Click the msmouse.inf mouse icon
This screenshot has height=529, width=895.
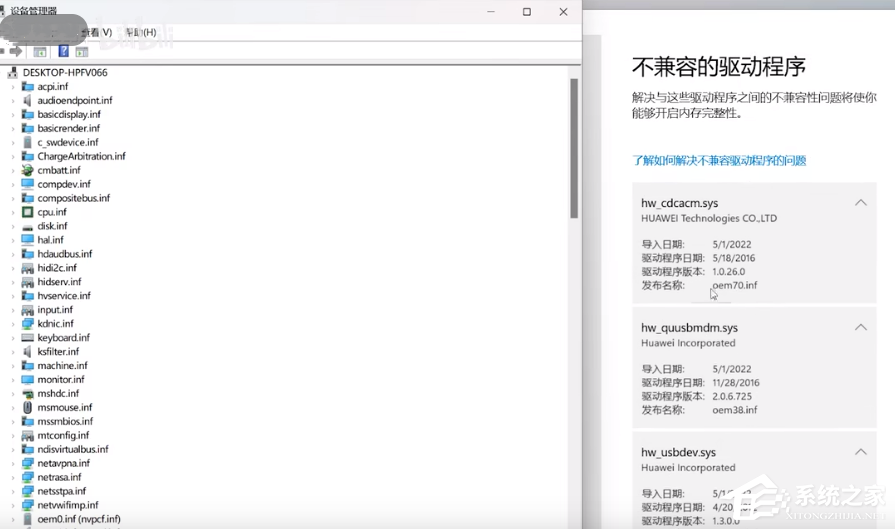tap(28, 408)
